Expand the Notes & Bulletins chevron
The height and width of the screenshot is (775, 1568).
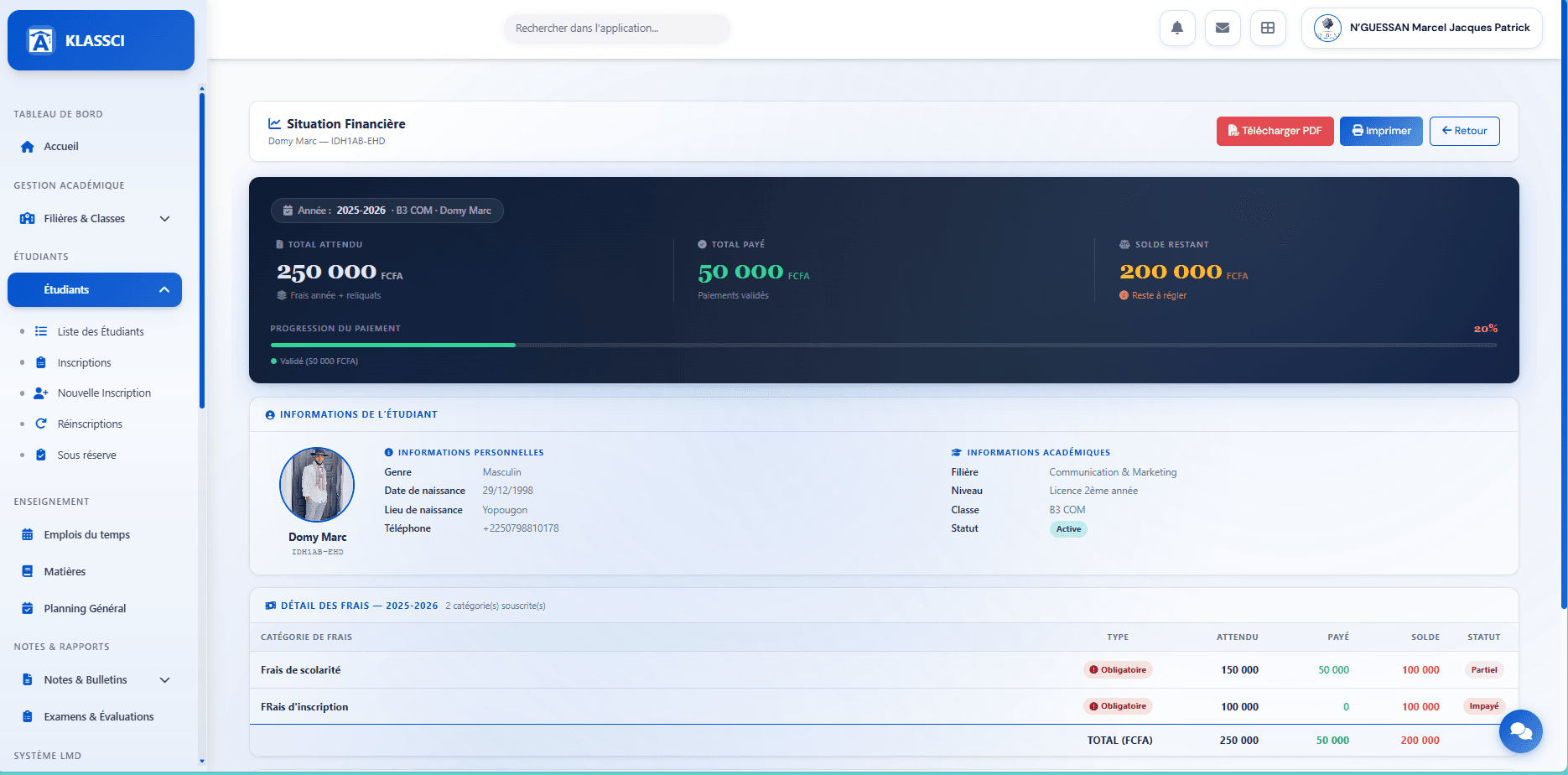164,680
